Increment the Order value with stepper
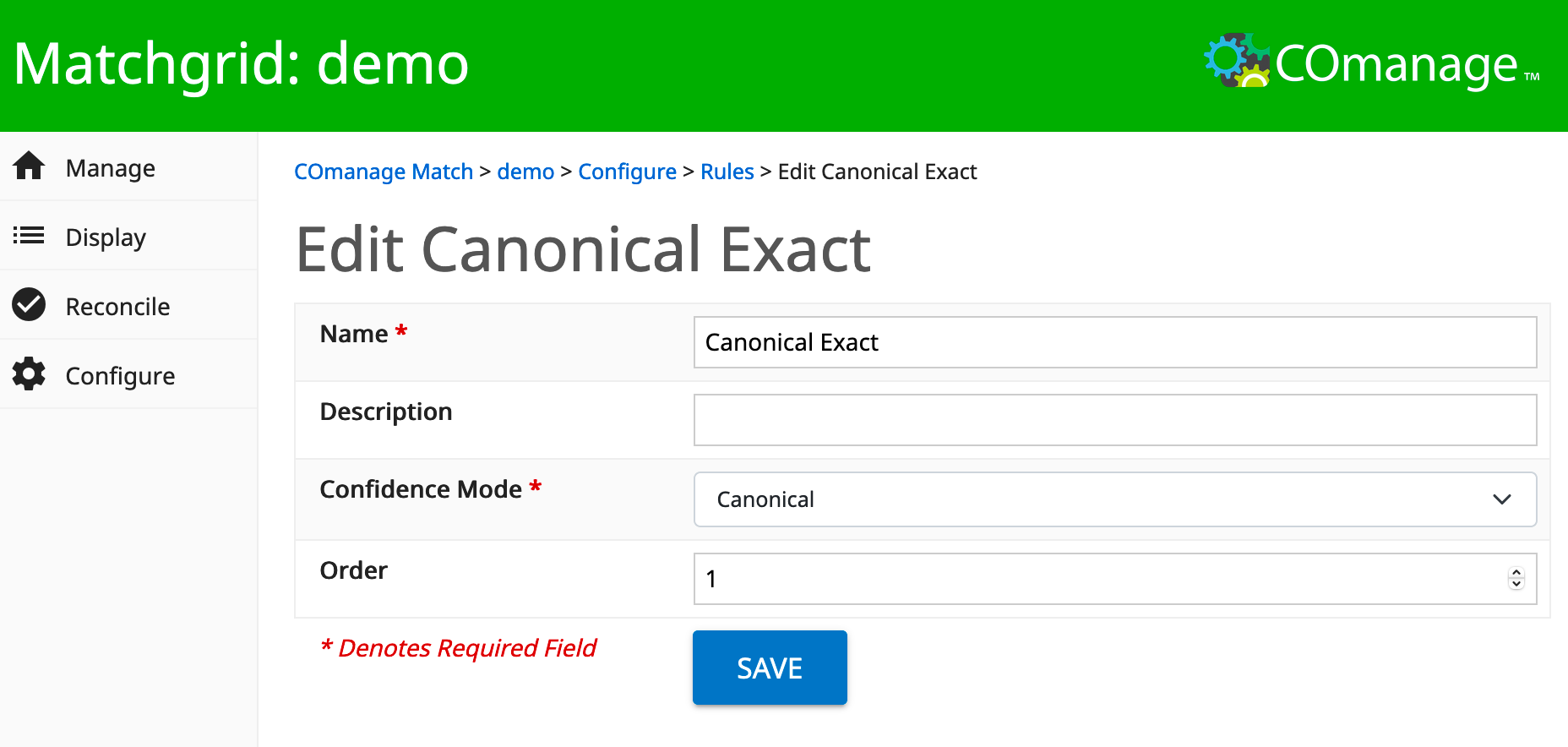 click(1516, 573)
